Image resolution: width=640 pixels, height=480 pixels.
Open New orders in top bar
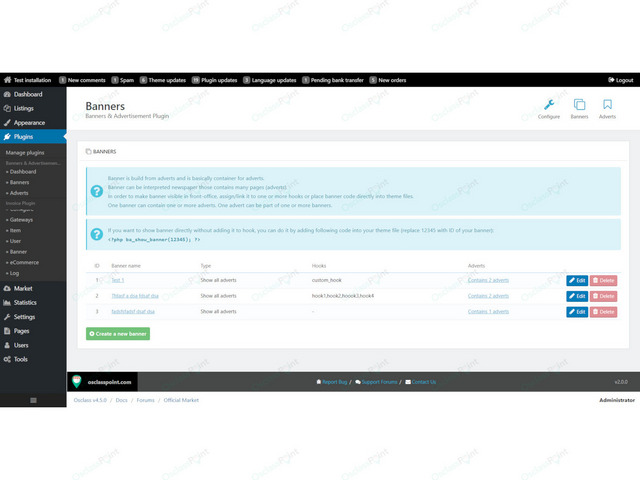(x=388, y=80)
